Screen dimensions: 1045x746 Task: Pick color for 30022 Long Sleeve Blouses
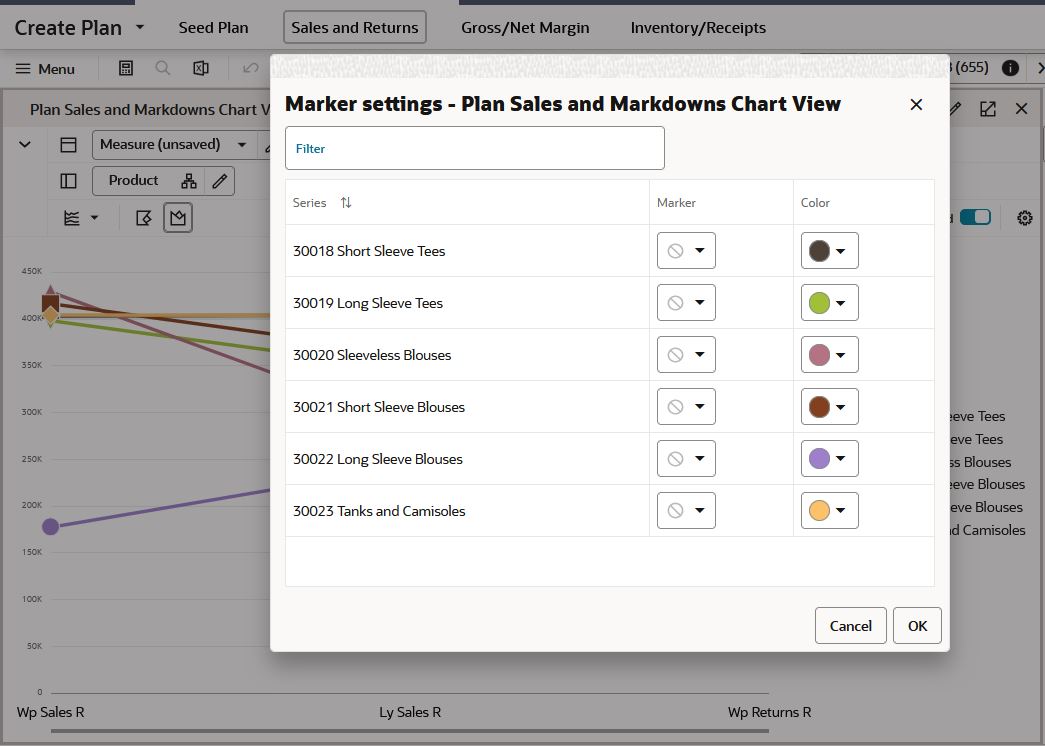coord(829,459)
